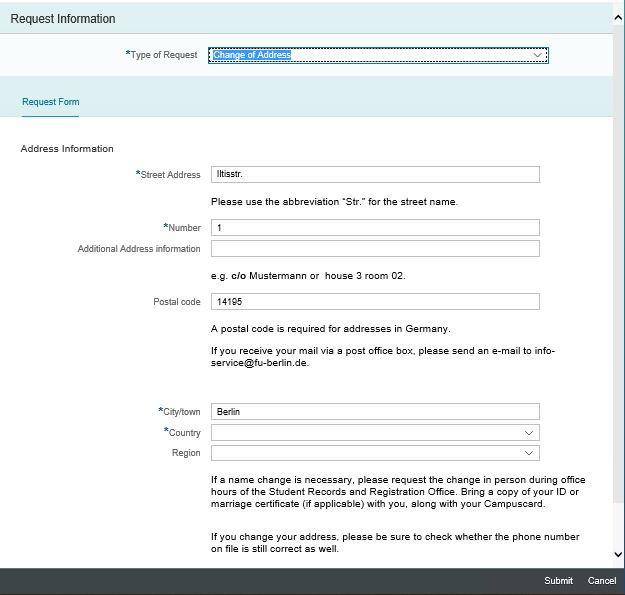Expand the Type of Request dropdown arrow
Screen dimensions: 625x595
537,55
